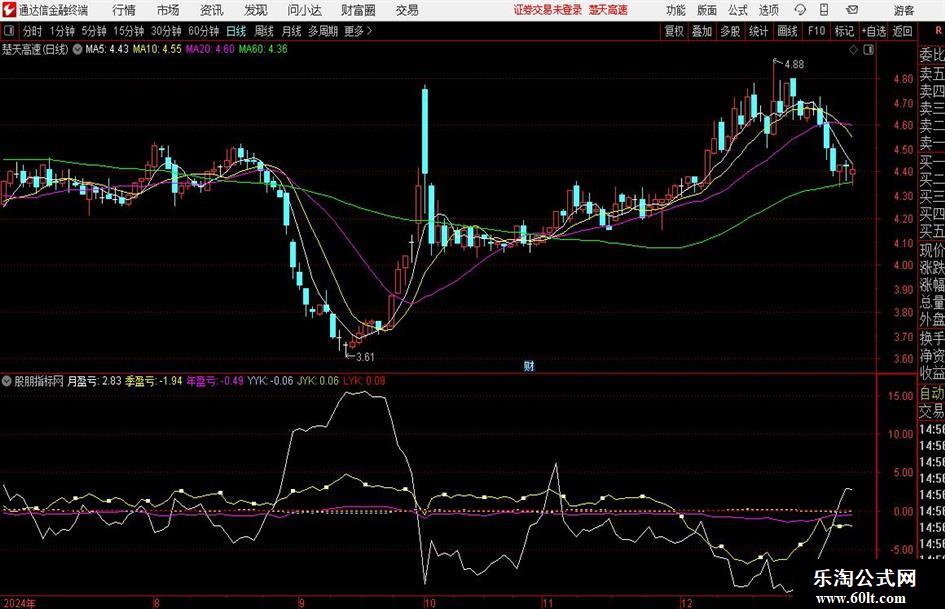
Task: Click the 现价 row in quote panel
Action: pyautogui.click(x=932, y=250)
